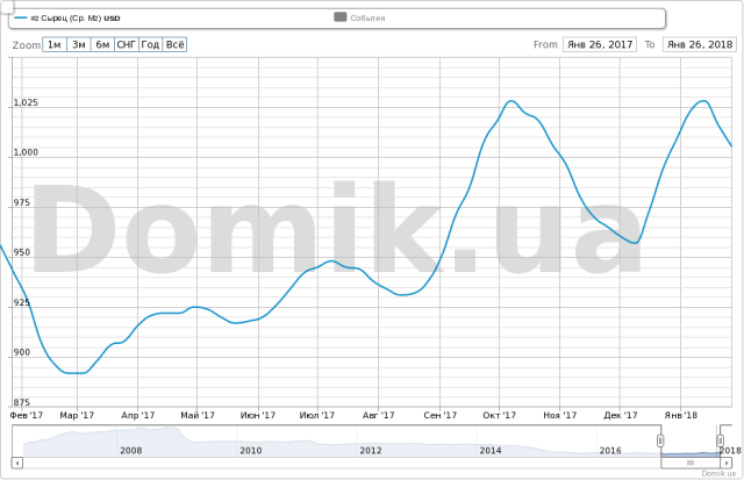Toggle the События legend entry

coord(360,18)
